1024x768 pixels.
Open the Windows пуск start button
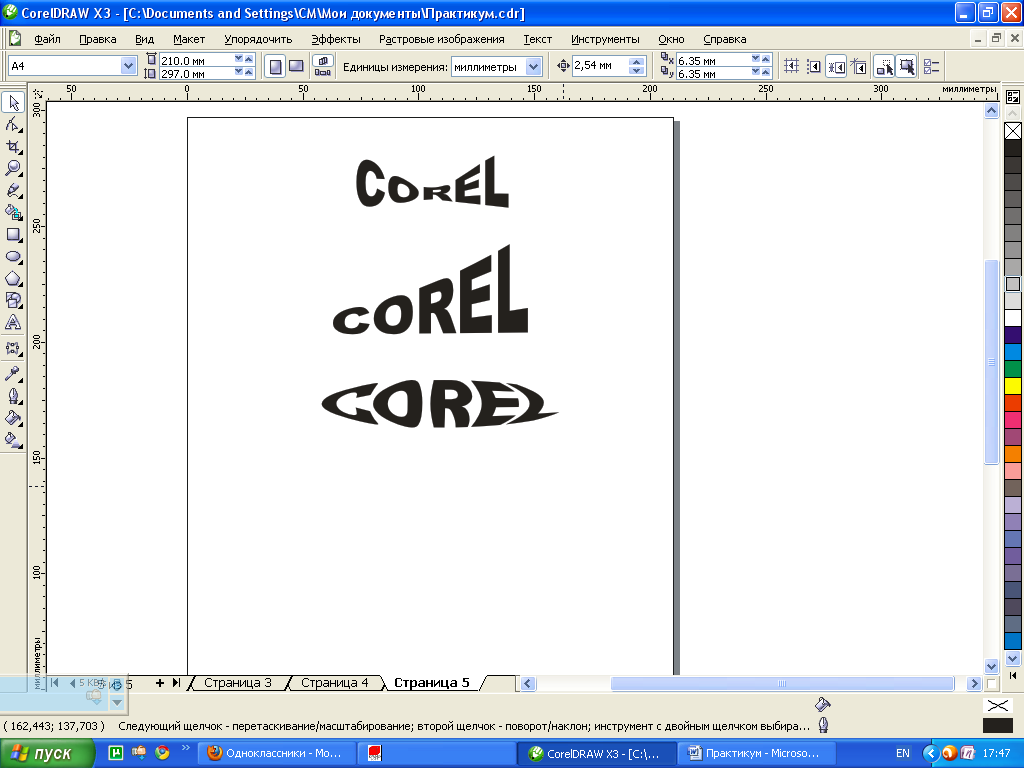coord(47,754)
